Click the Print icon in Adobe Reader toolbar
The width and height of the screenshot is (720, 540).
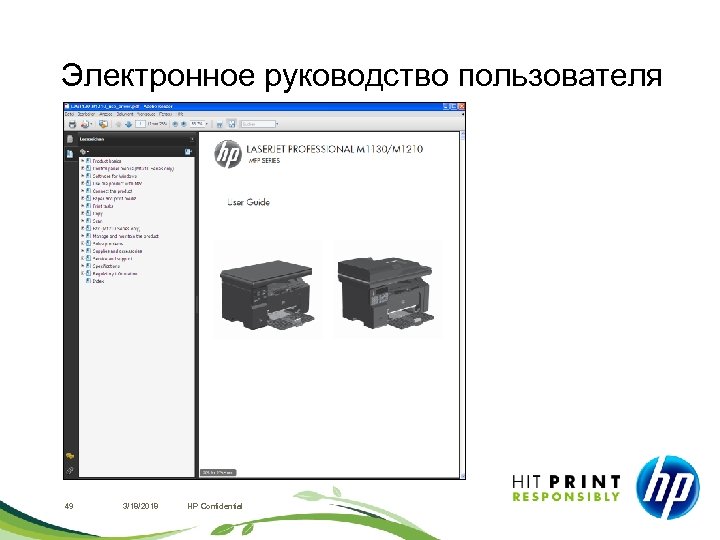click(72, 124)
